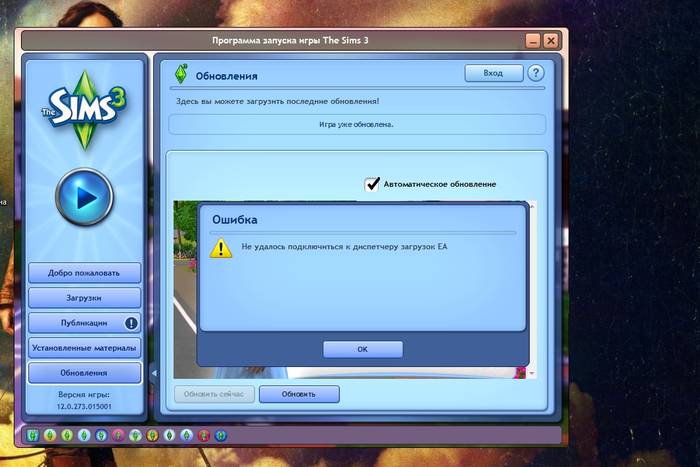Image resolution: width=700 pixels, height=467 pixels.
Task: Click the exclamation badge on Публикации
Action: [131, 323]
